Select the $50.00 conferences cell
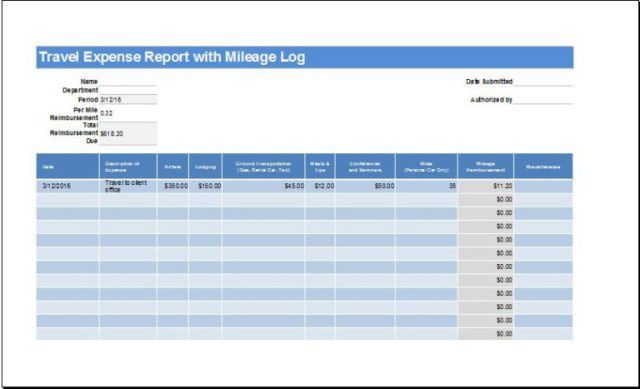640x389 pixels. click(x=365, y=186)
